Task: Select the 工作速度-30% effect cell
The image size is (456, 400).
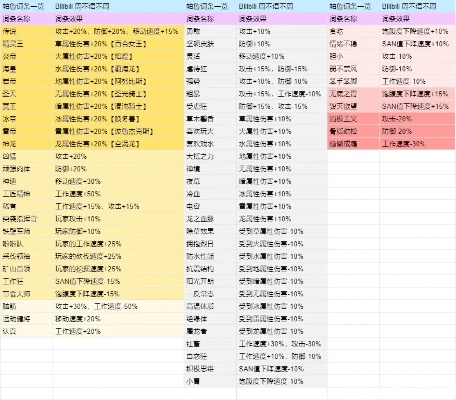Action: point(418,144)
